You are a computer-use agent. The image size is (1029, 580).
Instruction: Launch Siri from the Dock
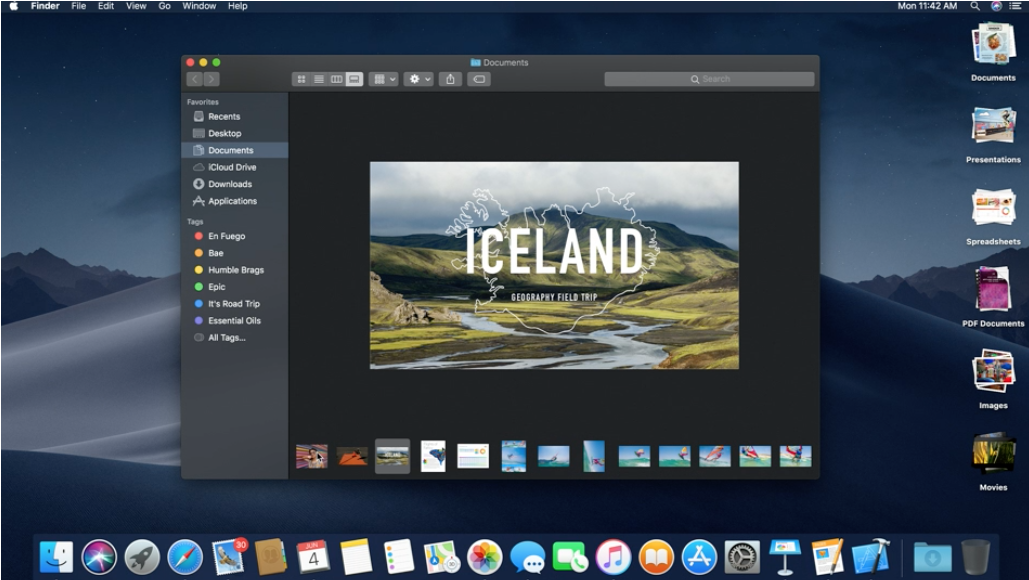pyautogui.click(x=99, y=556)
